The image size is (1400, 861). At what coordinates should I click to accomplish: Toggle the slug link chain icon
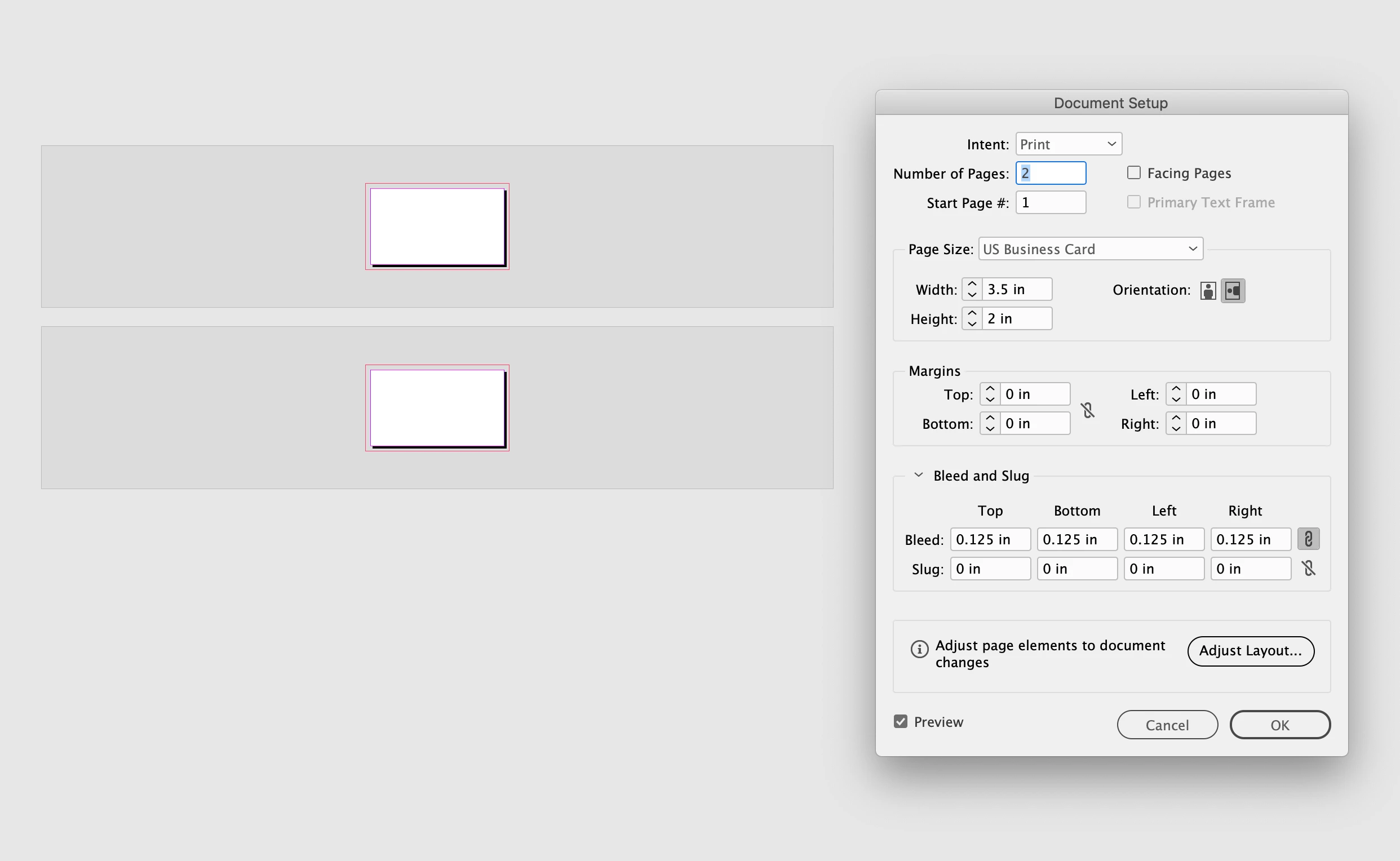(x=1308, y=569)
